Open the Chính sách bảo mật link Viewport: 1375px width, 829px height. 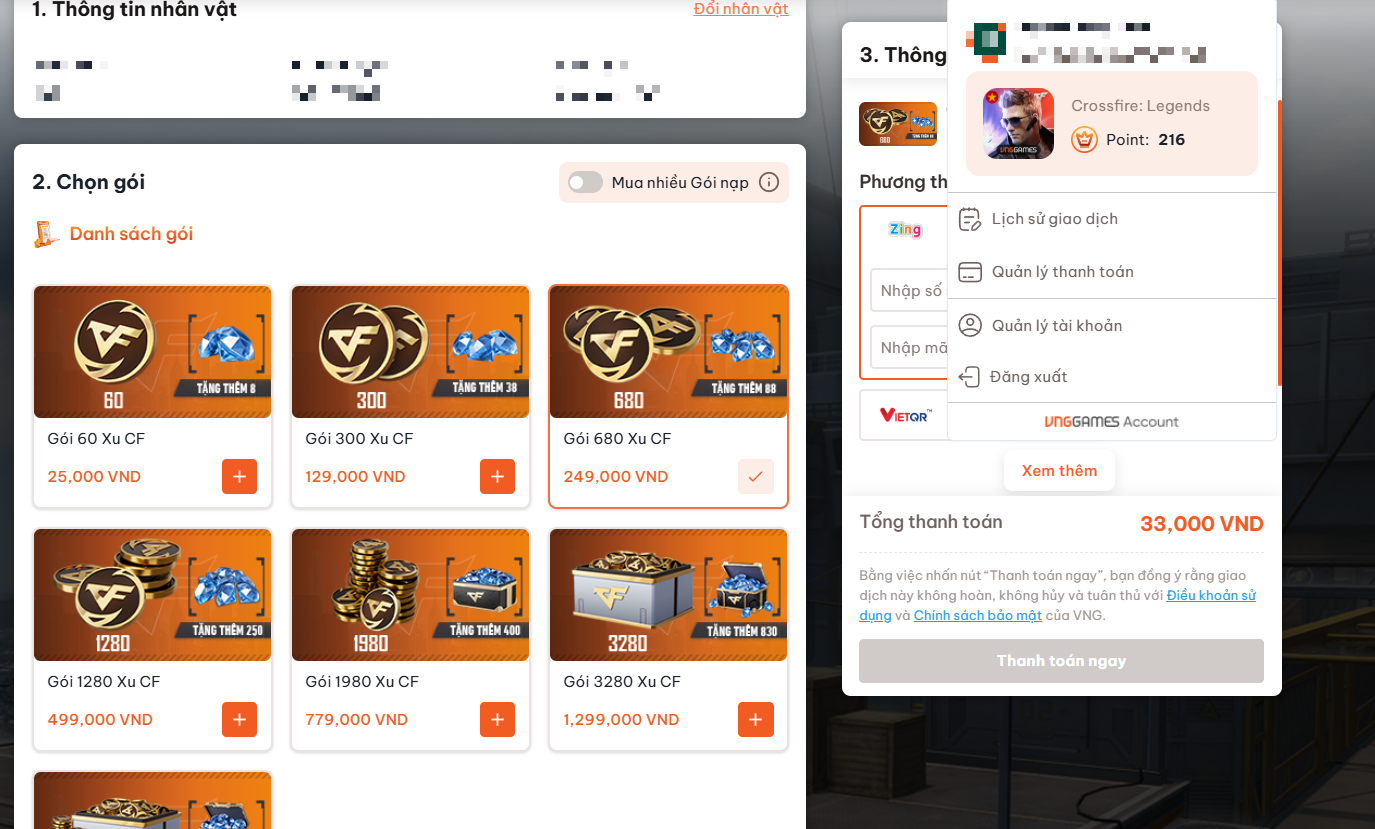[978, 616]
